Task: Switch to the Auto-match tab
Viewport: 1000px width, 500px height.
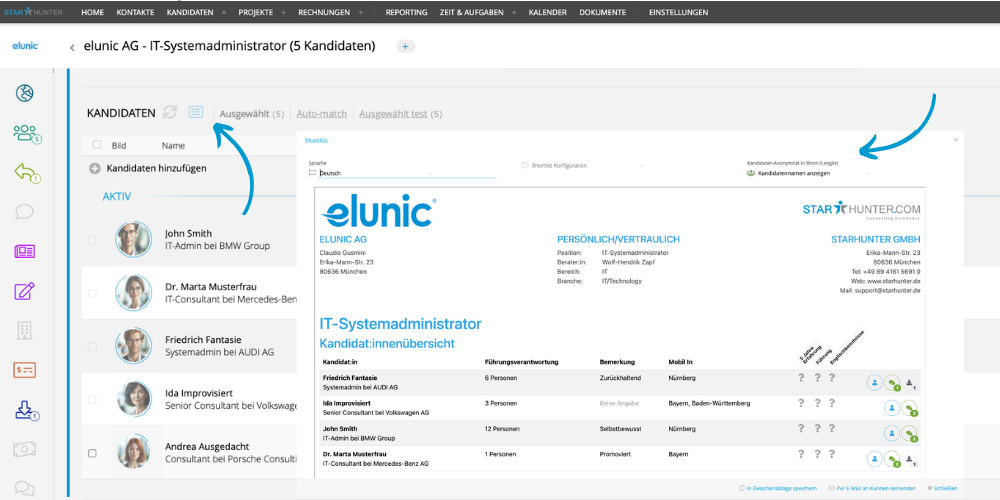Action: point(321,114)
